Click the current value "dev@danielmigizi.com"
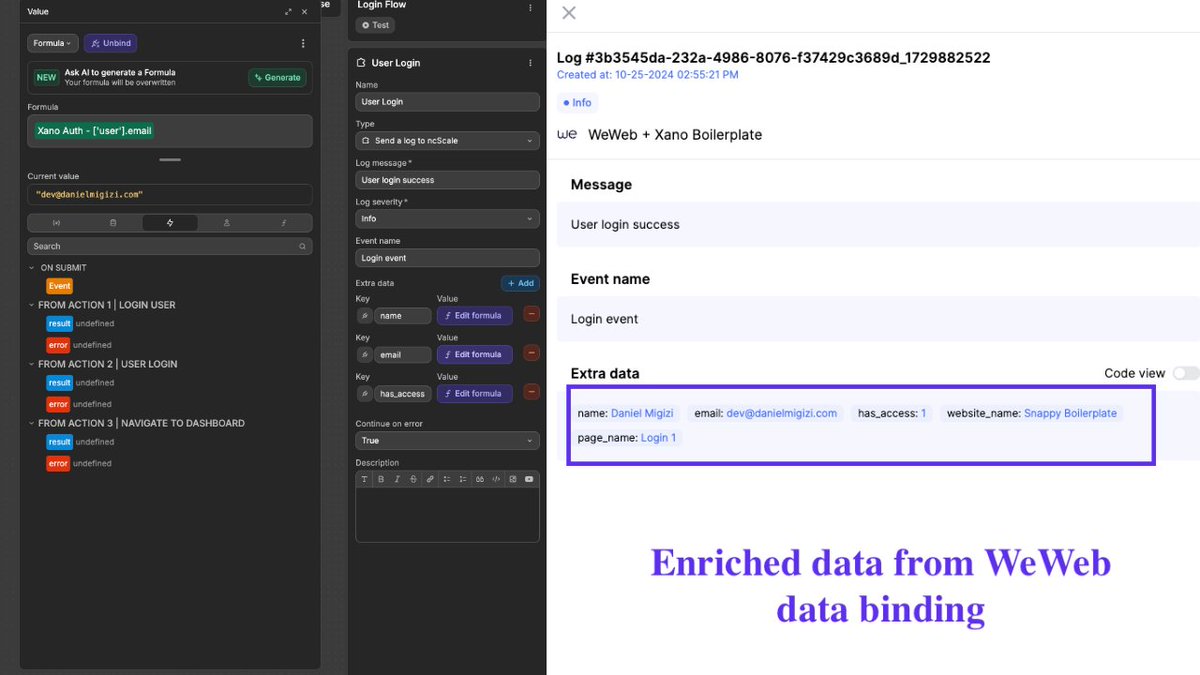Viewport: 1200px width, 675px height. click(89, 194)
